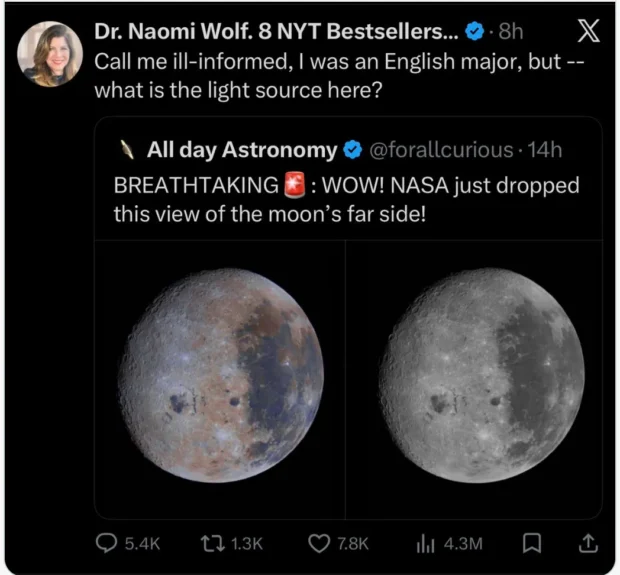Like the post with heart icon
Screen dimensions: 620x575
point(319,543)
